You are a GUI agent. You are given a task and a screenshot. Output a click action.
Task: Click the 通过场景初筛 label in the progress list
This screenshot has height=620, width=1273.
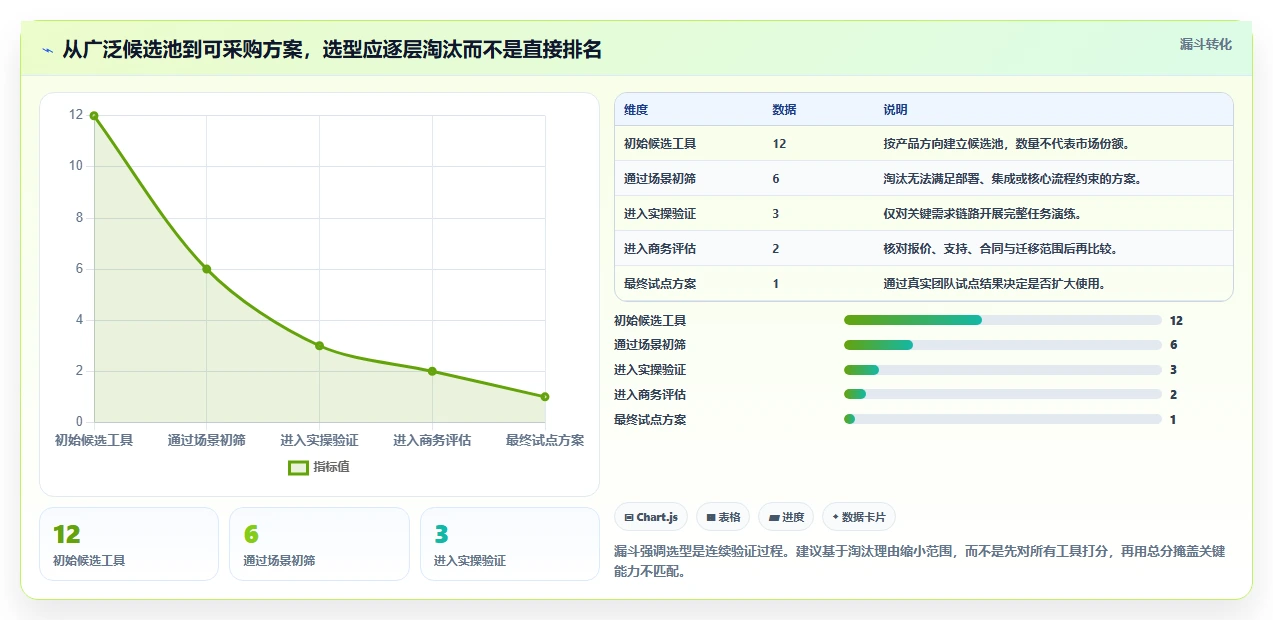pos(650,345)
